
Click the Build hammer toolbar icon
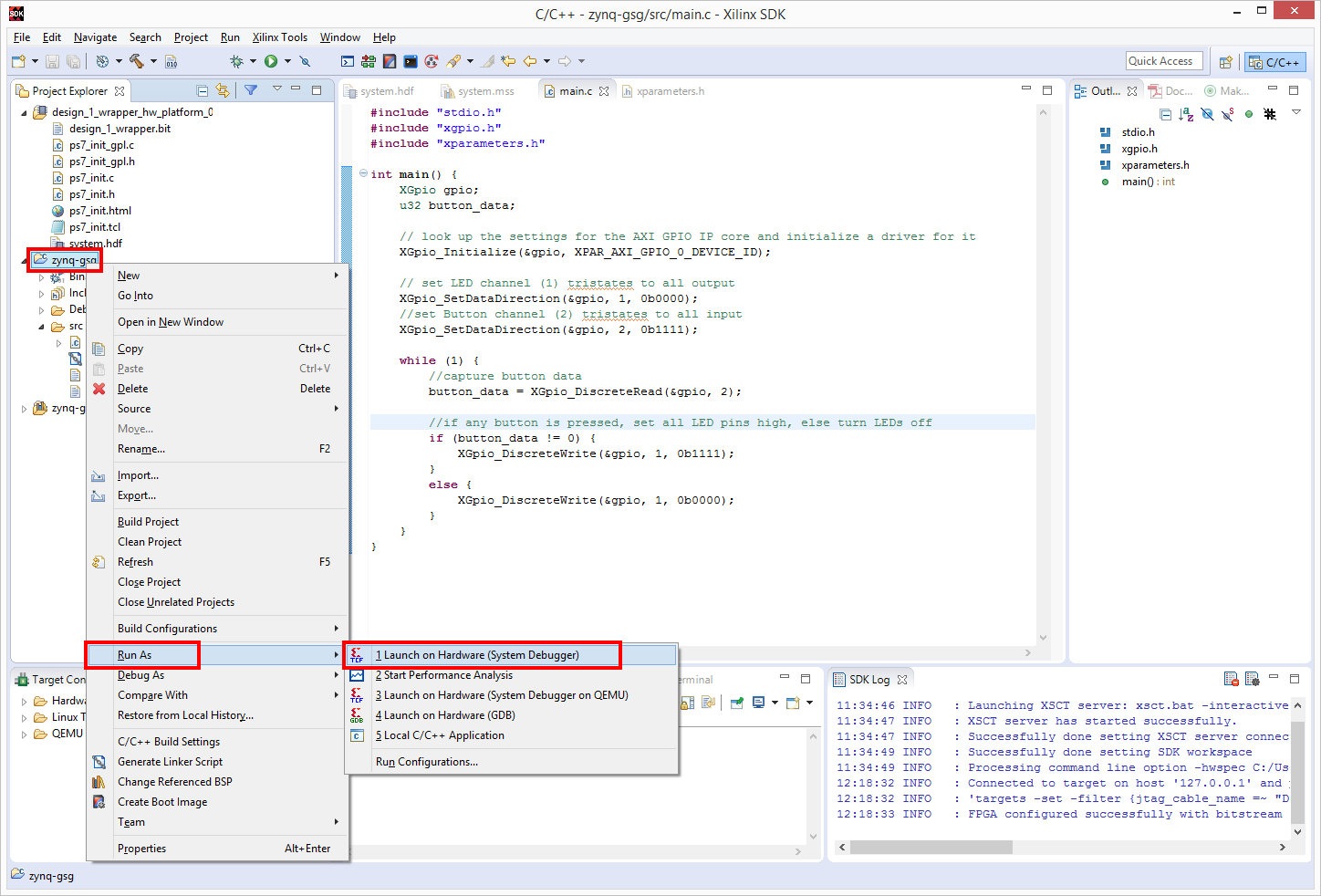coord(137,61)
